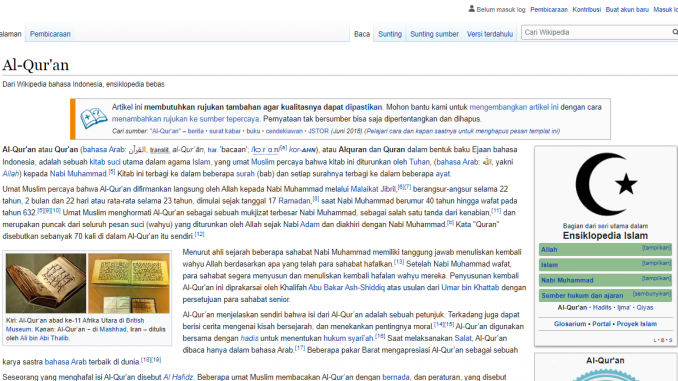Open the Sunting sumber tab
The image size is (678, 381).
434,34
